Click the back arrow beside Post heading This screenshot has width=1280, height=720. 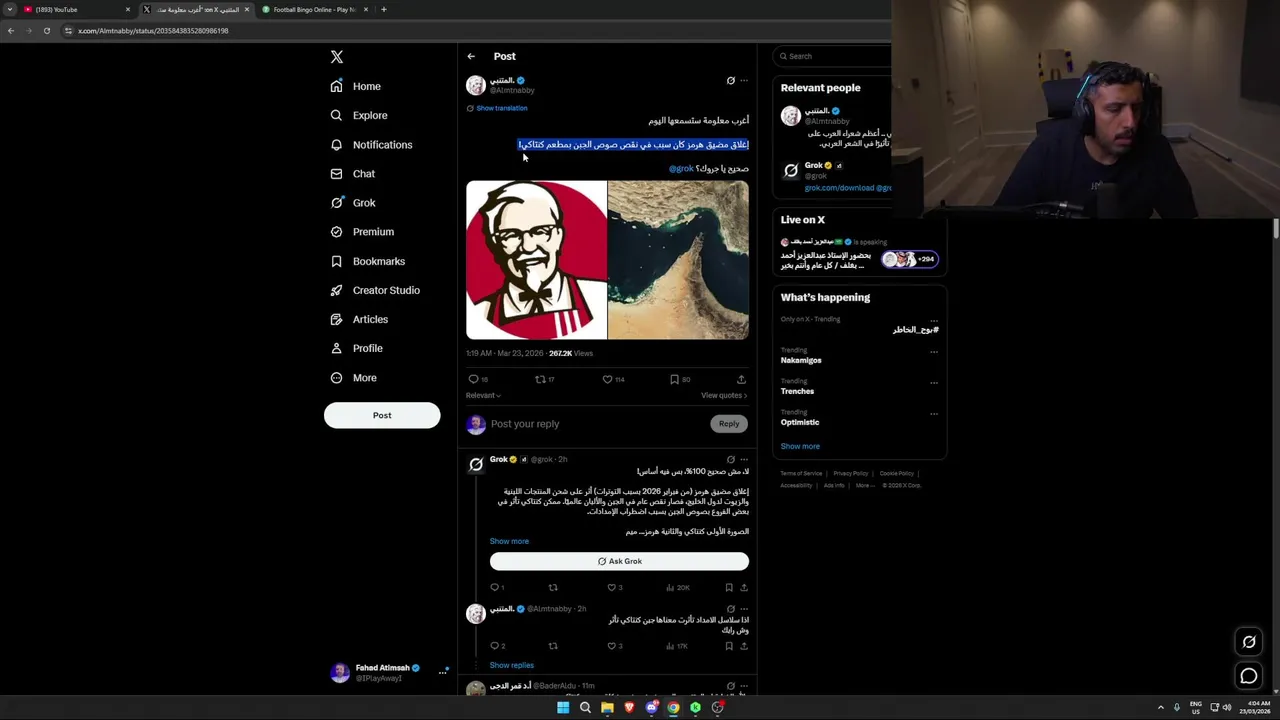471,56
